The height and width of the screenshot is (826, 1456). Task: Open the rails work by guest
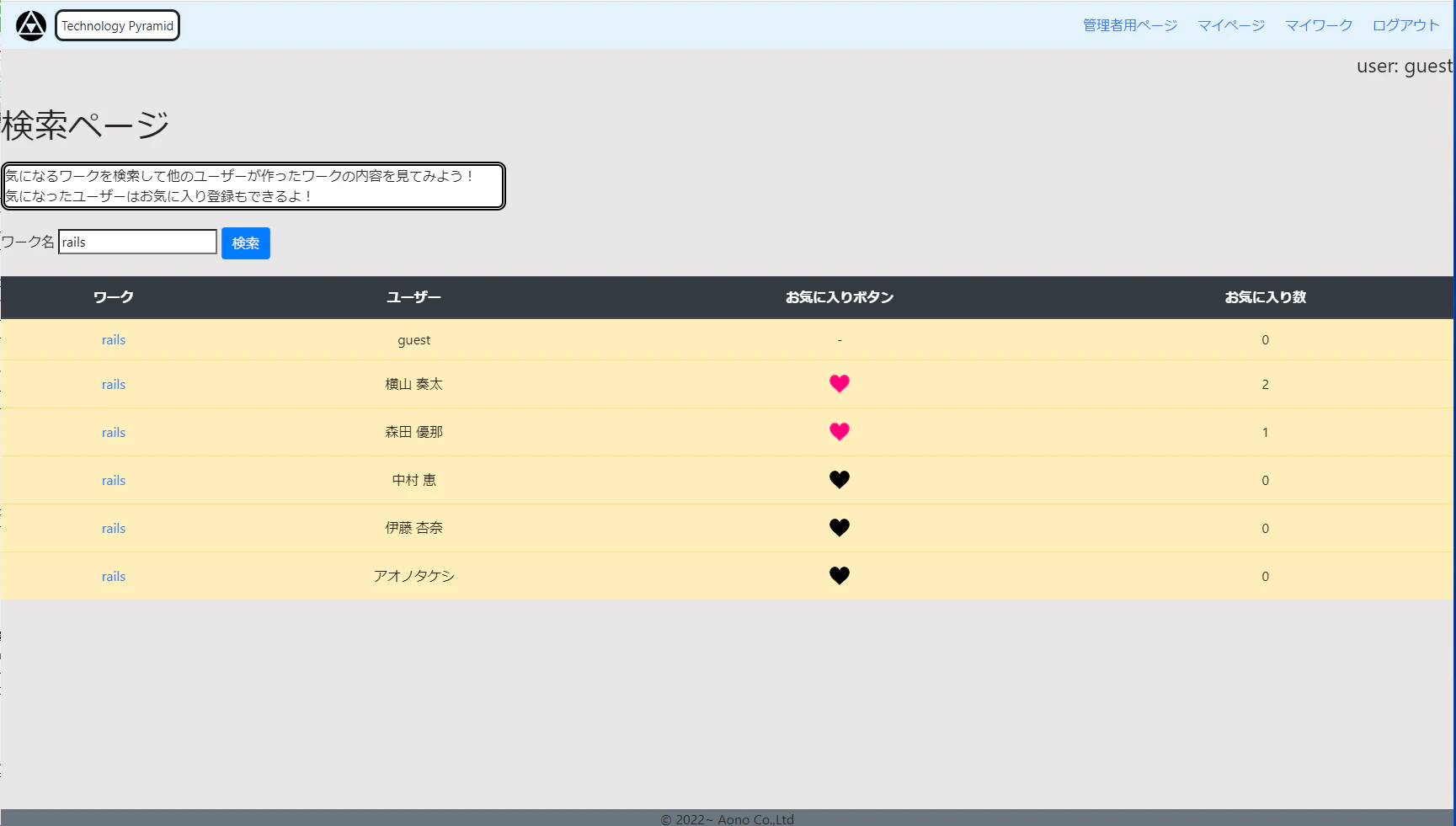tap(114, 340)
